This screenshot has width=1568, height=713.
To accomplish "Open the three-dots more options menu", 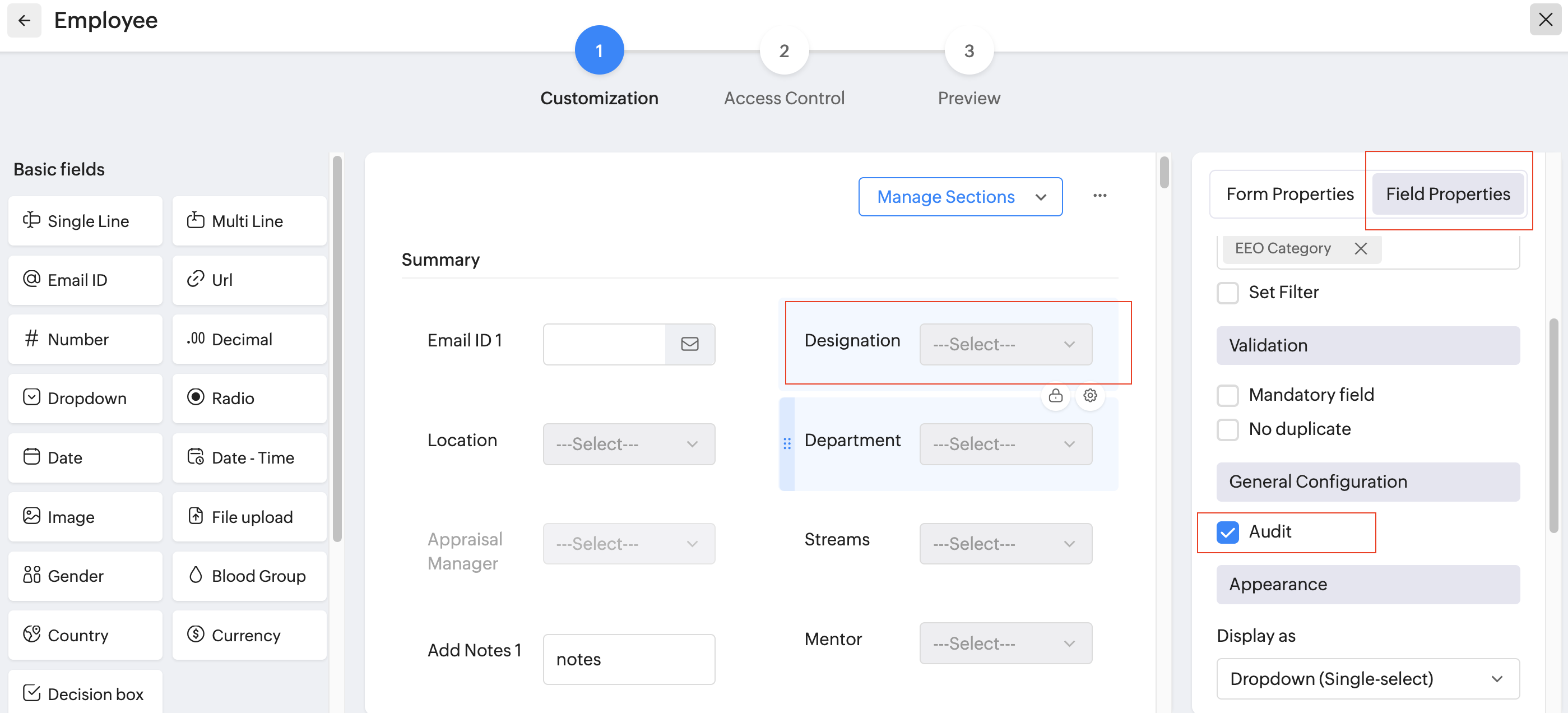I will [x=1100, y=196].
